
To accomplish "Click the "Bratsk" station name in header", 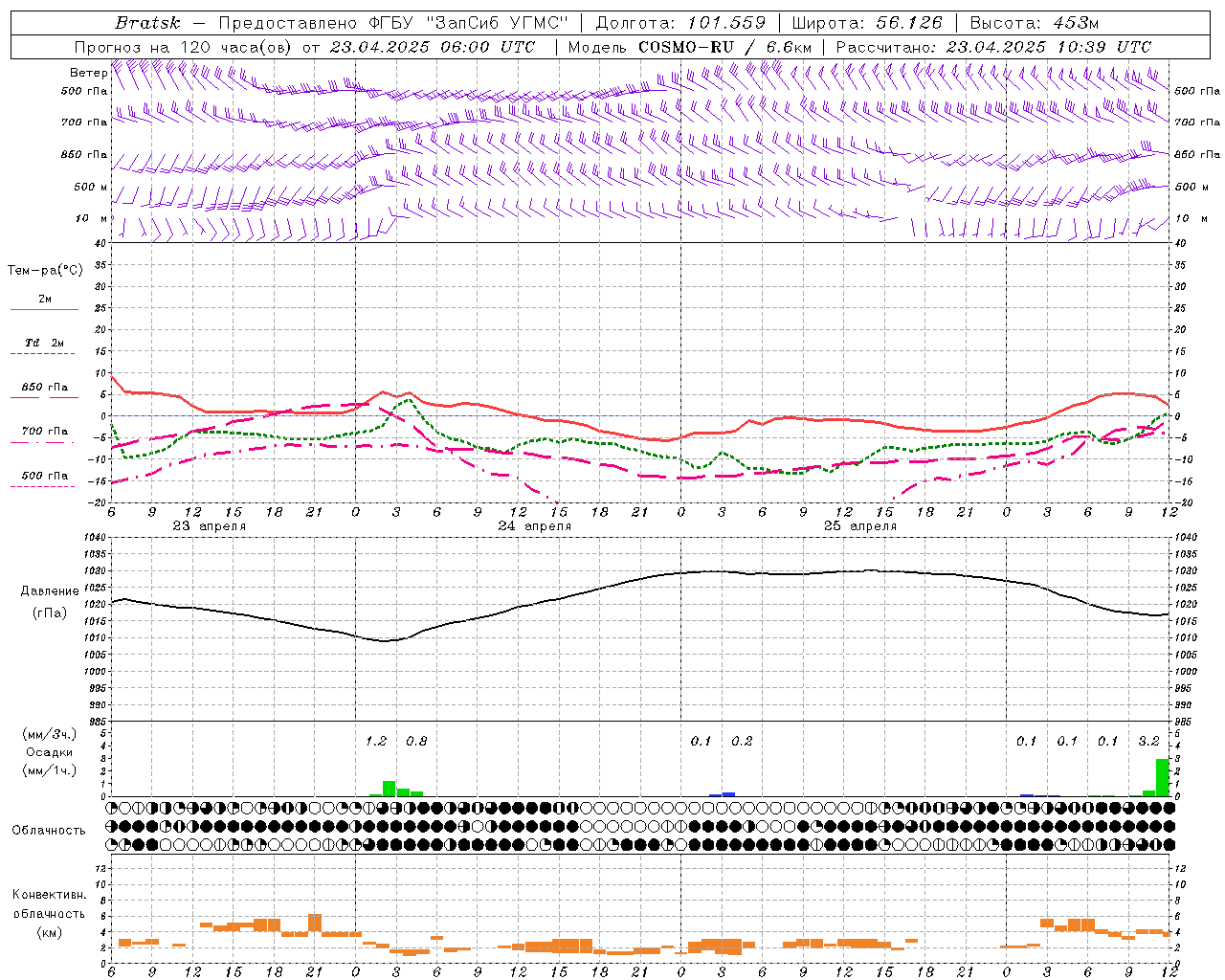I will click(147, 22).
